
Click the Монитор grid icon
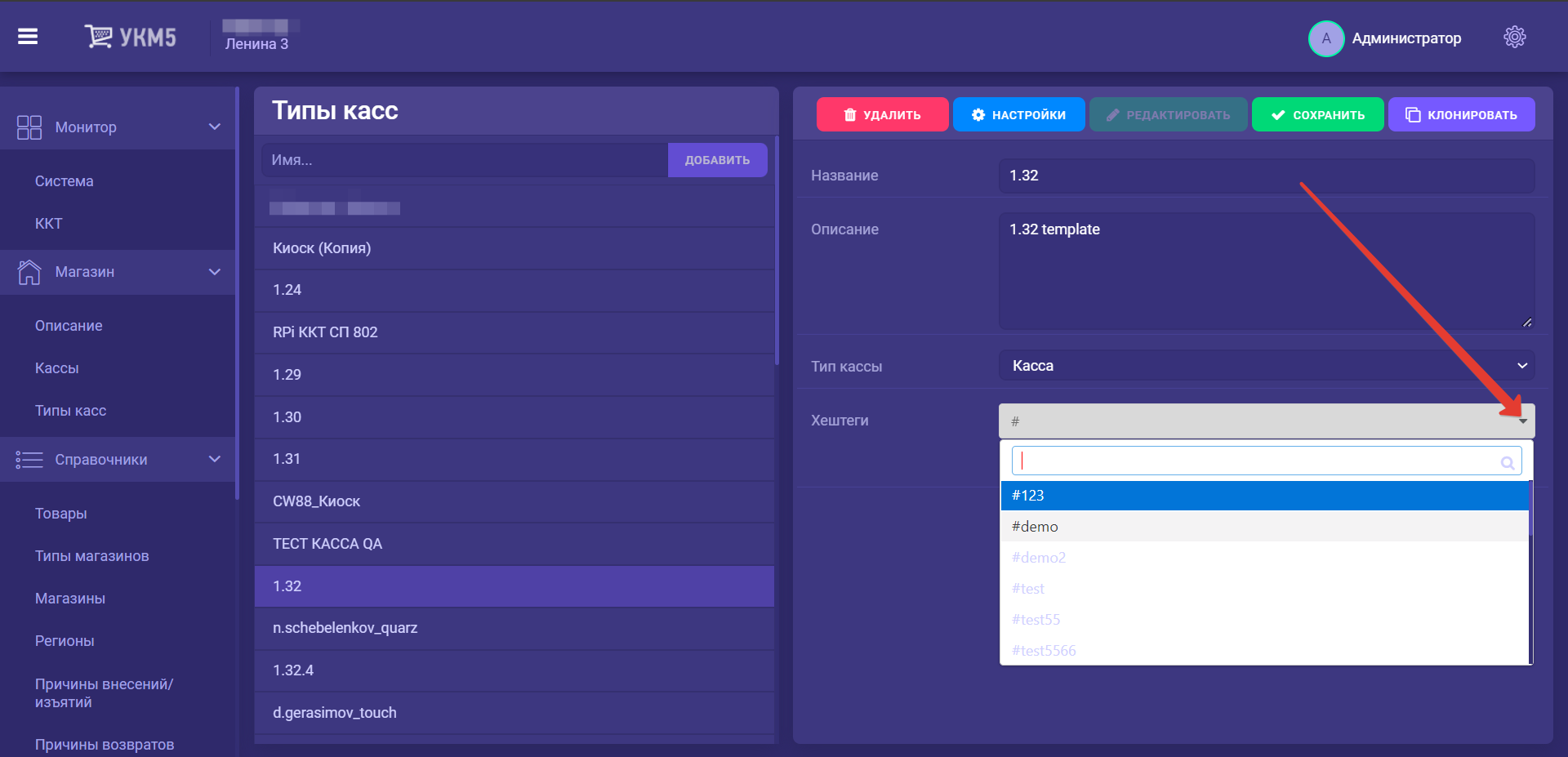[x=29, y=127]
